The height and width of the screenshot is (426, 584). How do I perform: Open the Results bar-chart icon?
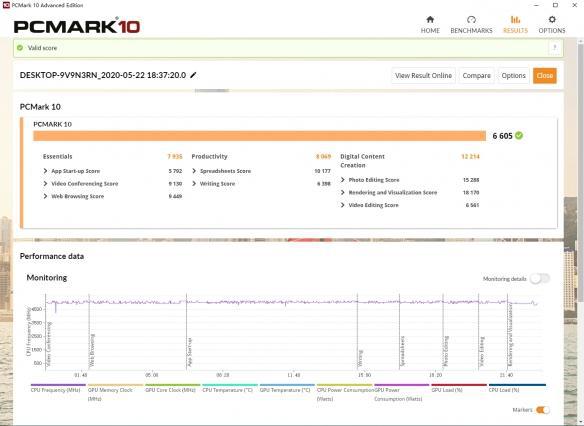(x=515, y=20)
